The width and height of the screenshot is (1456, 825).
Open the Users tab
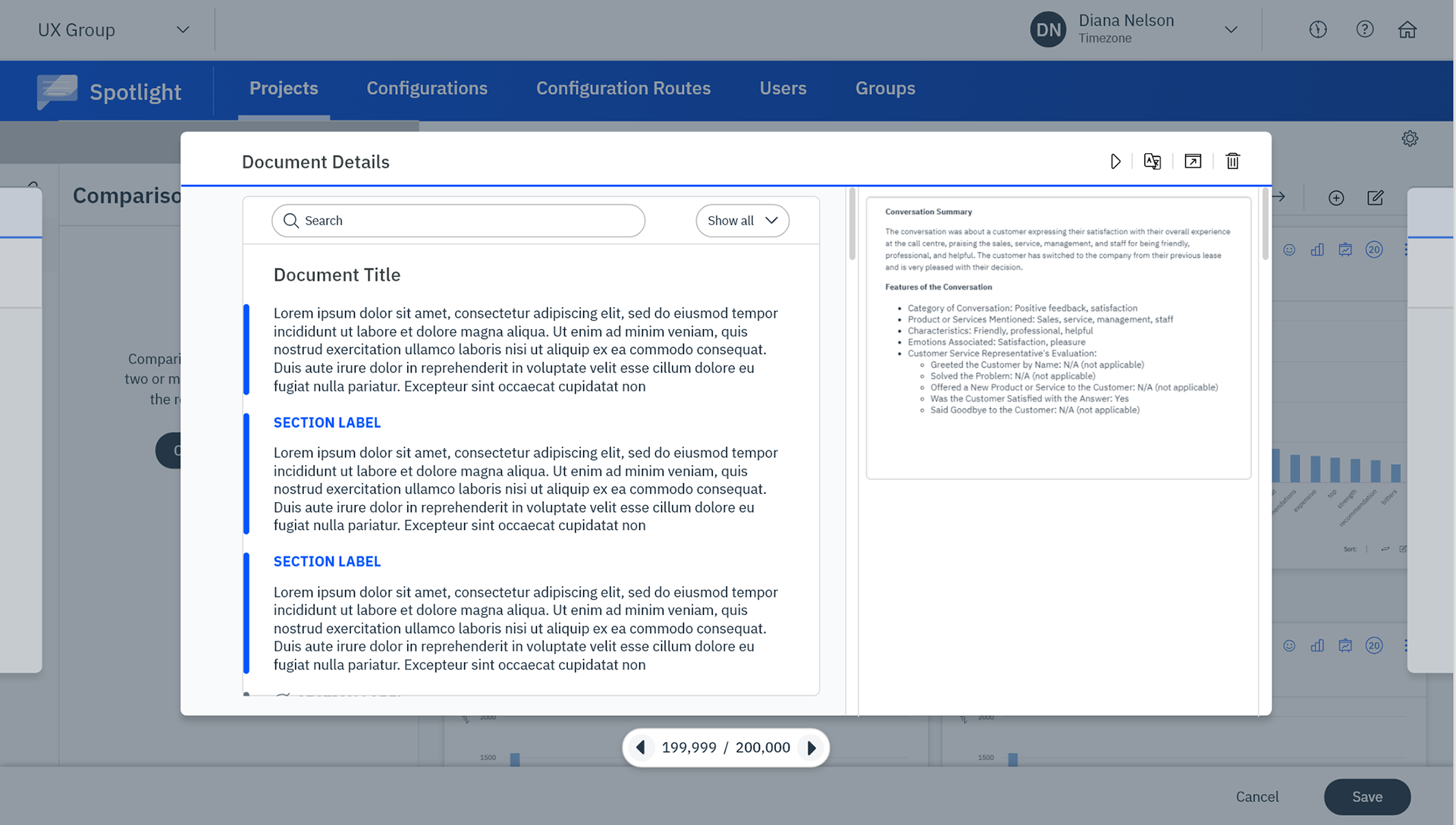pyautogui.click(x=783, y=89)
